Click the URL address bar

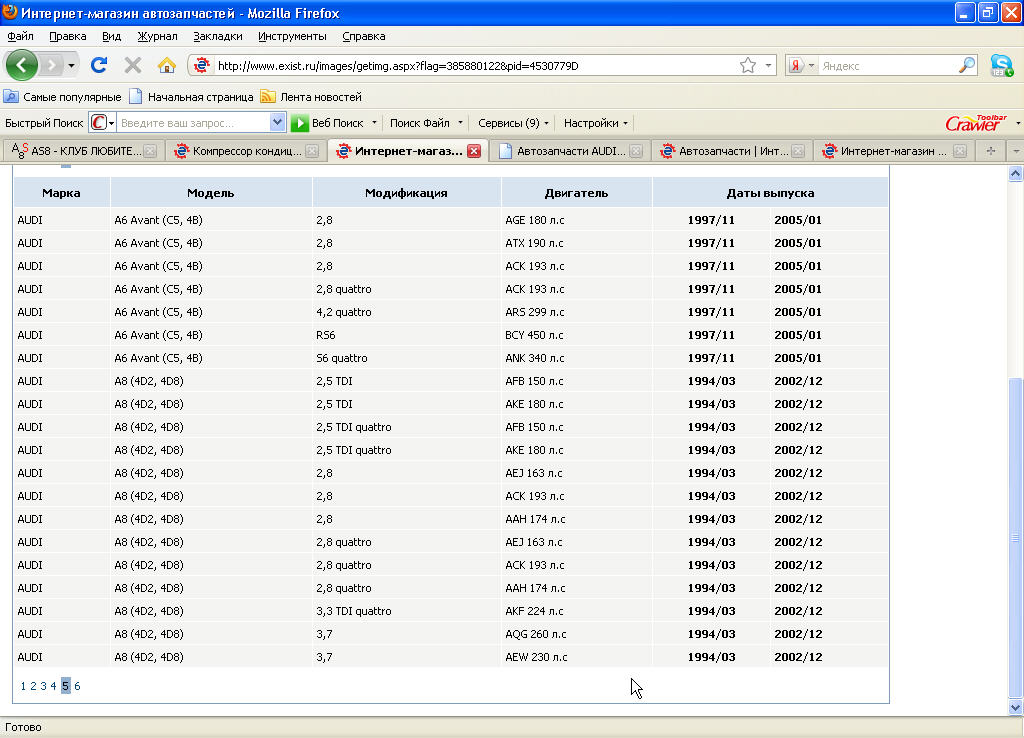(470, 66)
